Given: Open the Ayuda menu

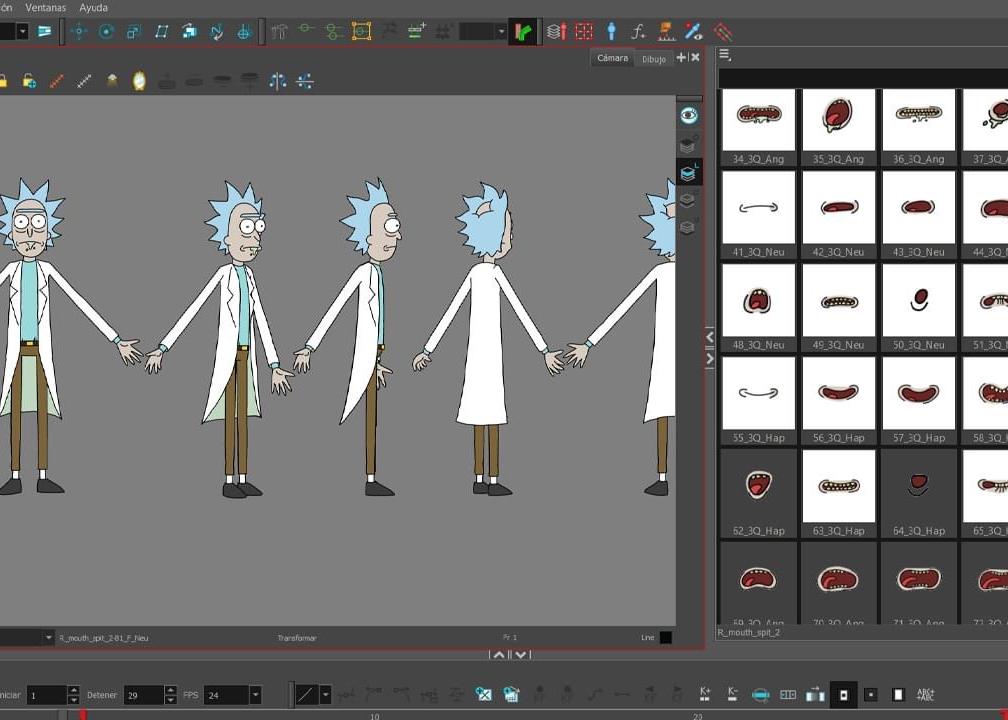Looking at the screenshot, I should pos(93,8).
